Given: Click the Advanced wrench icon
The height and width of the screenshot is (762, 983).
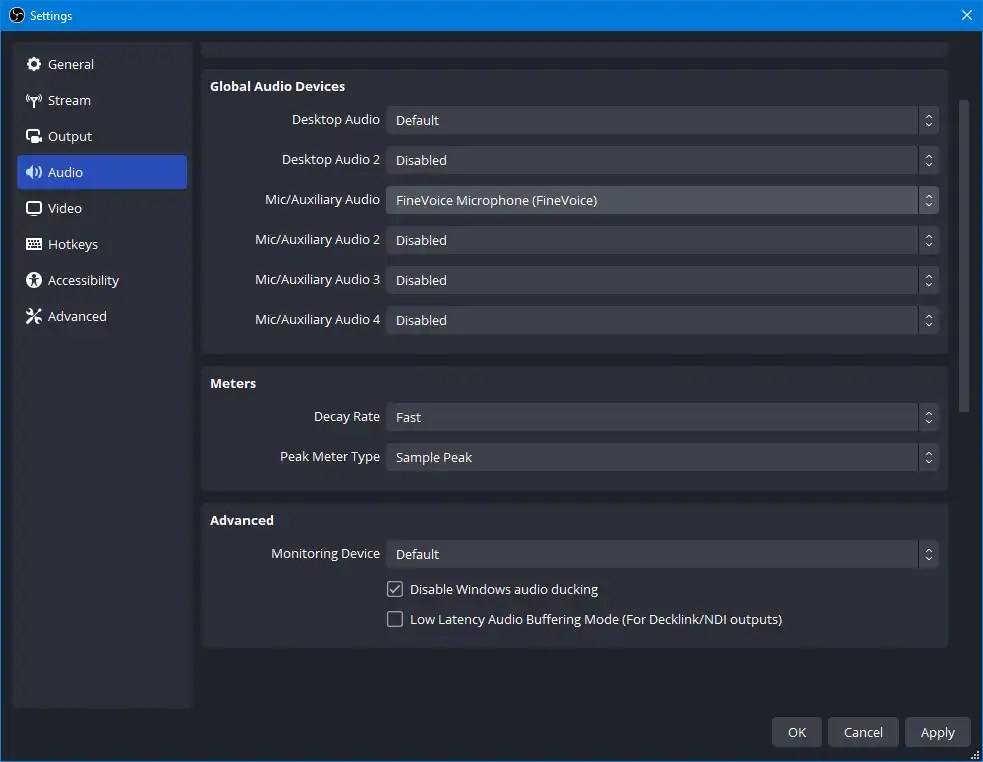Looking at the screenshot, I should [x=36, y=316].
